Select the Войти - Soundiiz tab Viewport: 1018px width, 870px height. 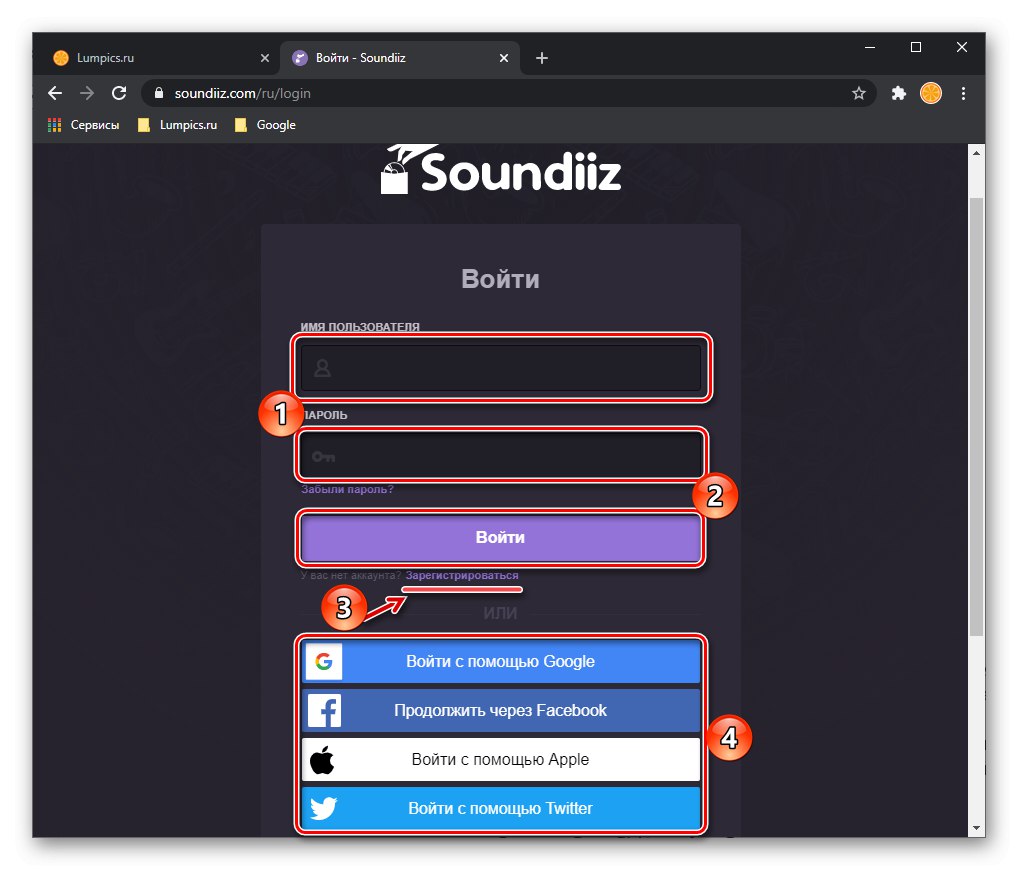coord(401,58)
